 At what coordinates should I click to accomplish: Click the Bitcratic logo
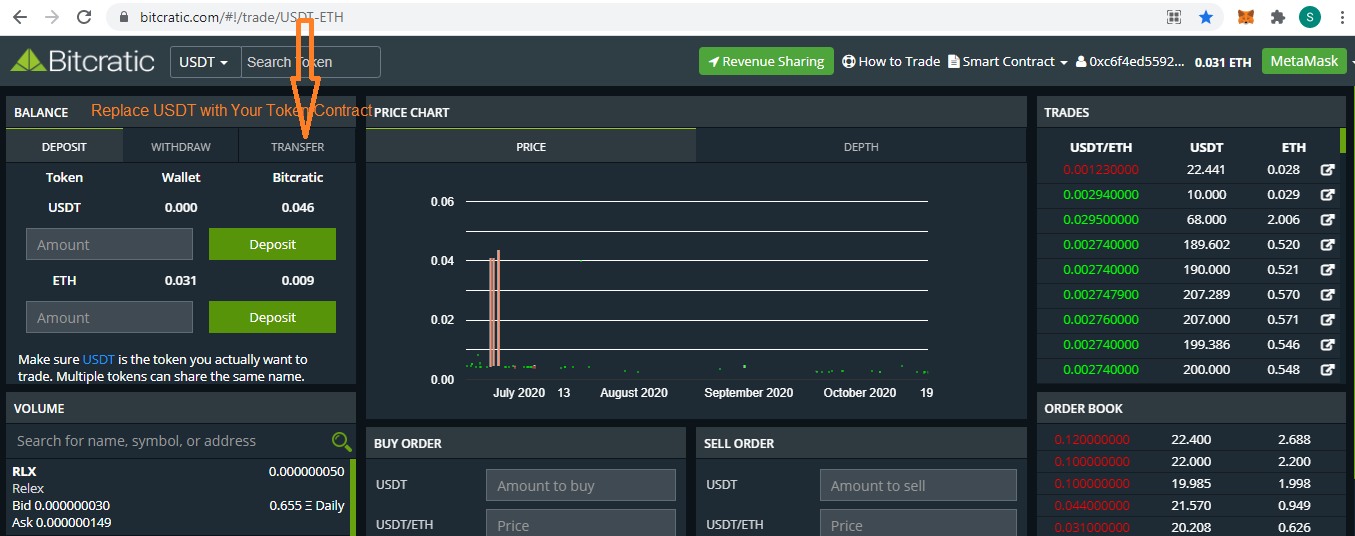coord(83,61)
